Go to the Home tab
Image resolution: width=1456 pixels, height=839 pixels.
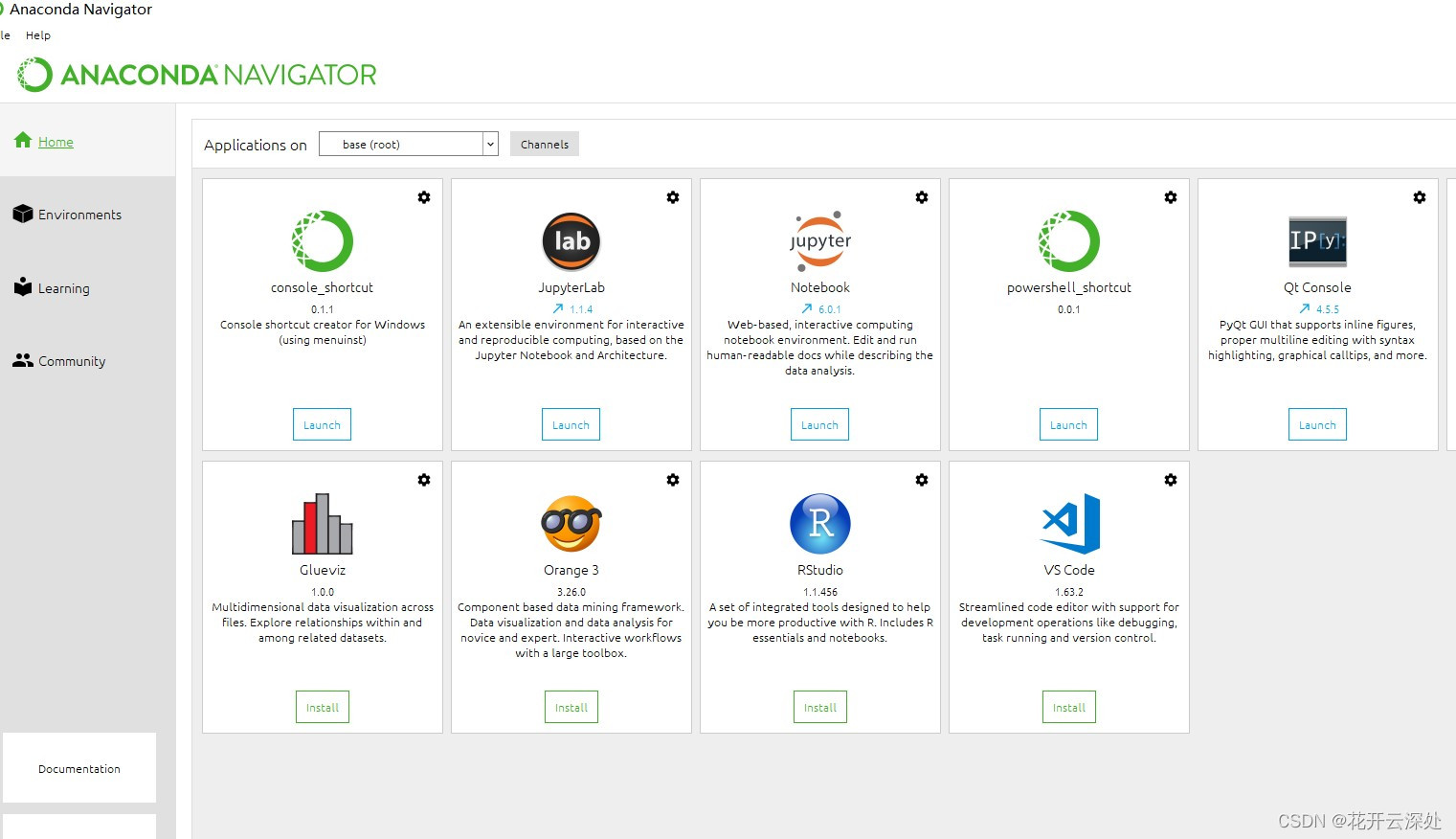coord(56,142)
